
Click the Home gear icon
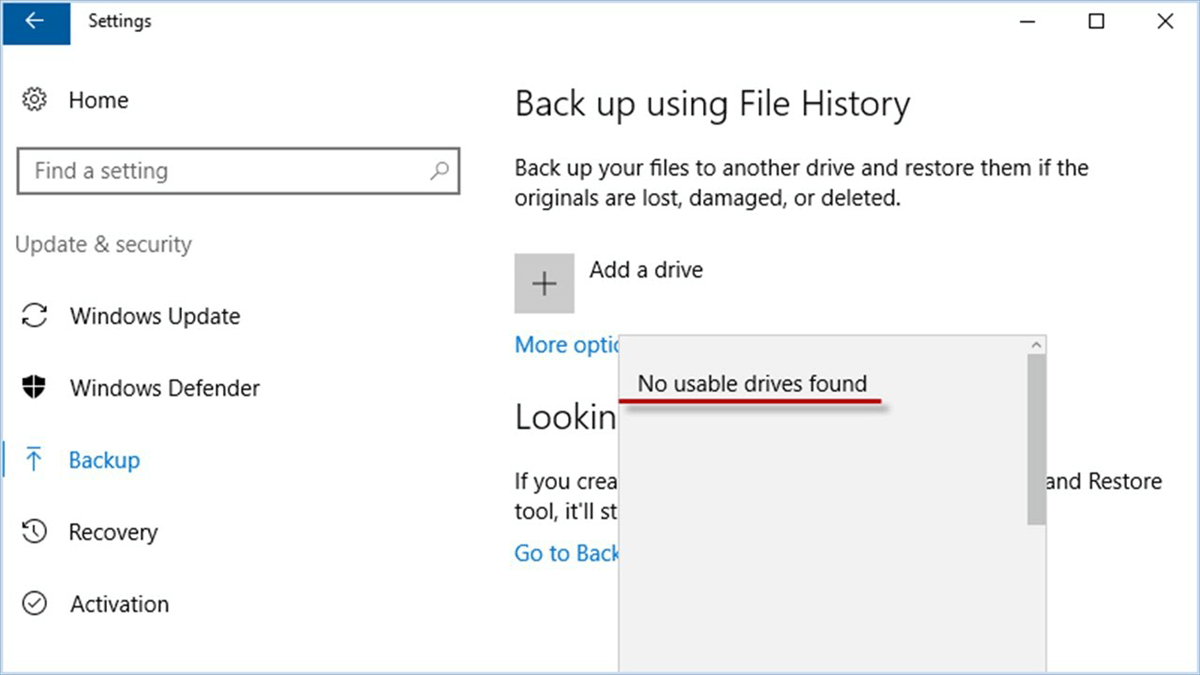(35, 100)
